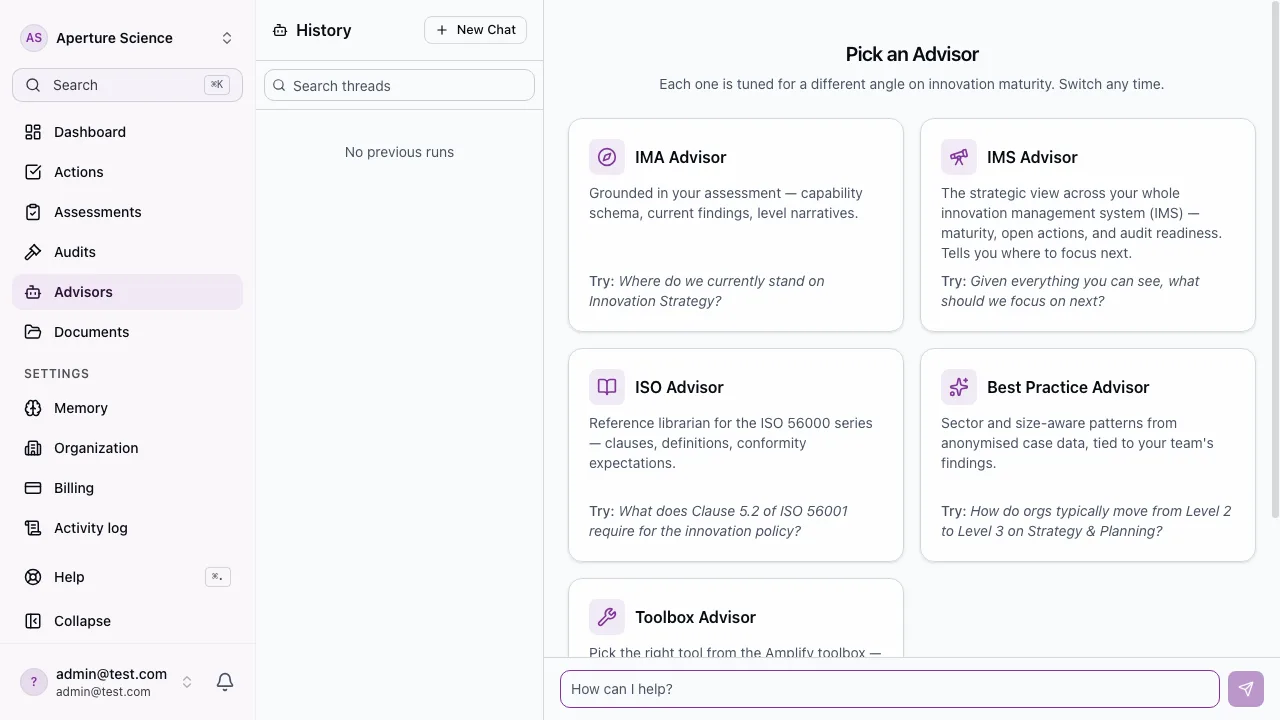Select the IMA Advisor card title
The width and height of the screenshot is (1280, 720).
680,157
